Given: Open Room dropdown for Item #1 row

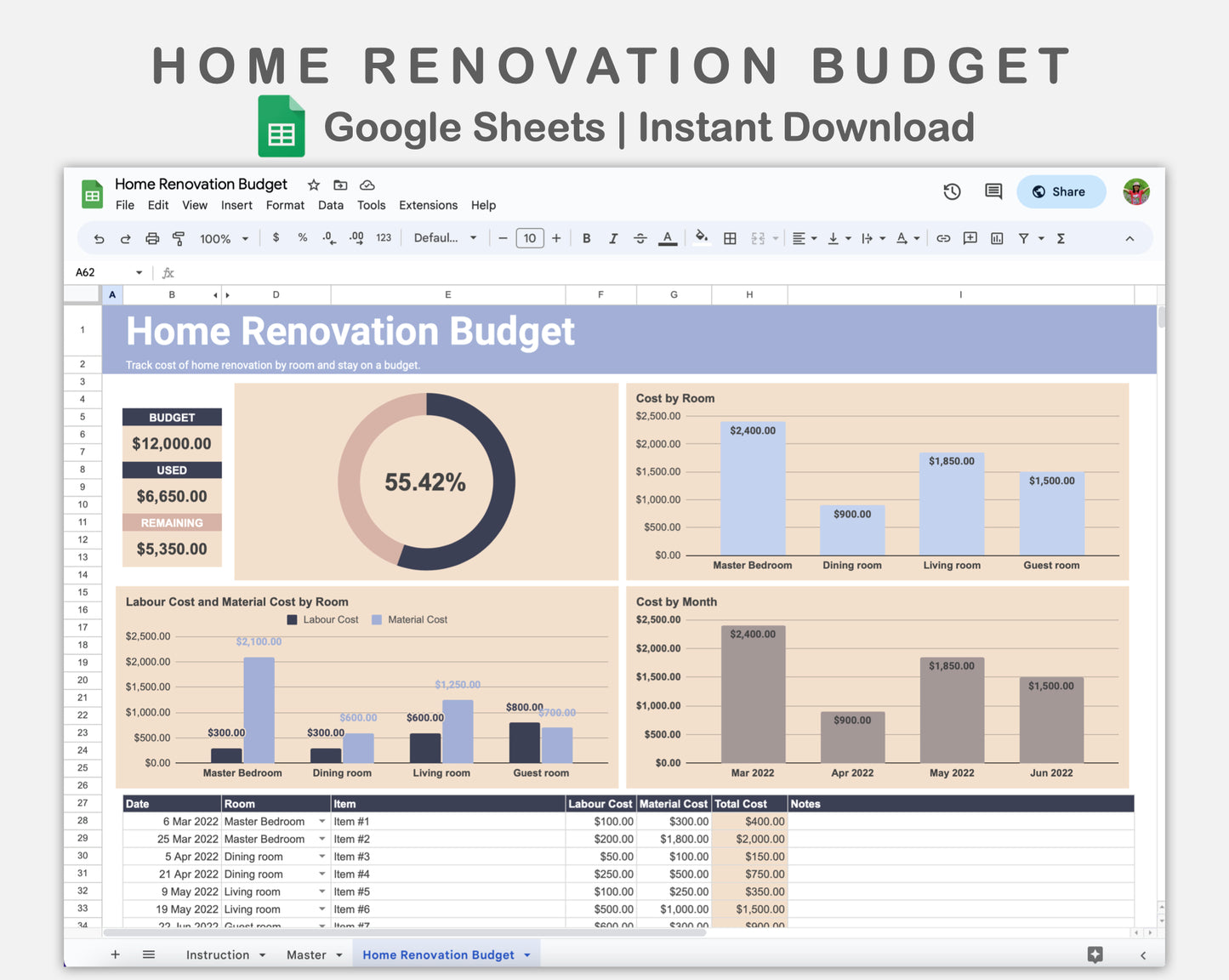Looking at the screenshot, I should click(x=322, y=822).
